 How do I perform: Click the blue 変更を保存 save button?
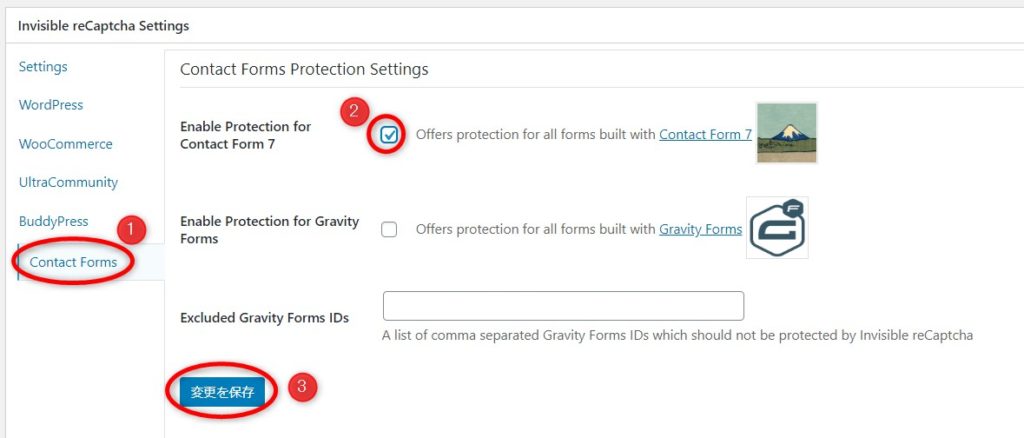pos(222,392)
